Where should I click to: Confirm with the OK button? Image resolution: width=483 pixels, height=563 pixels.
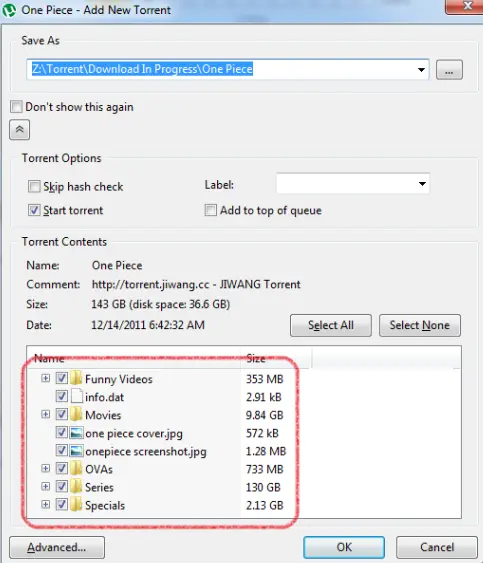pyautogui.click(x=344, y=547)
